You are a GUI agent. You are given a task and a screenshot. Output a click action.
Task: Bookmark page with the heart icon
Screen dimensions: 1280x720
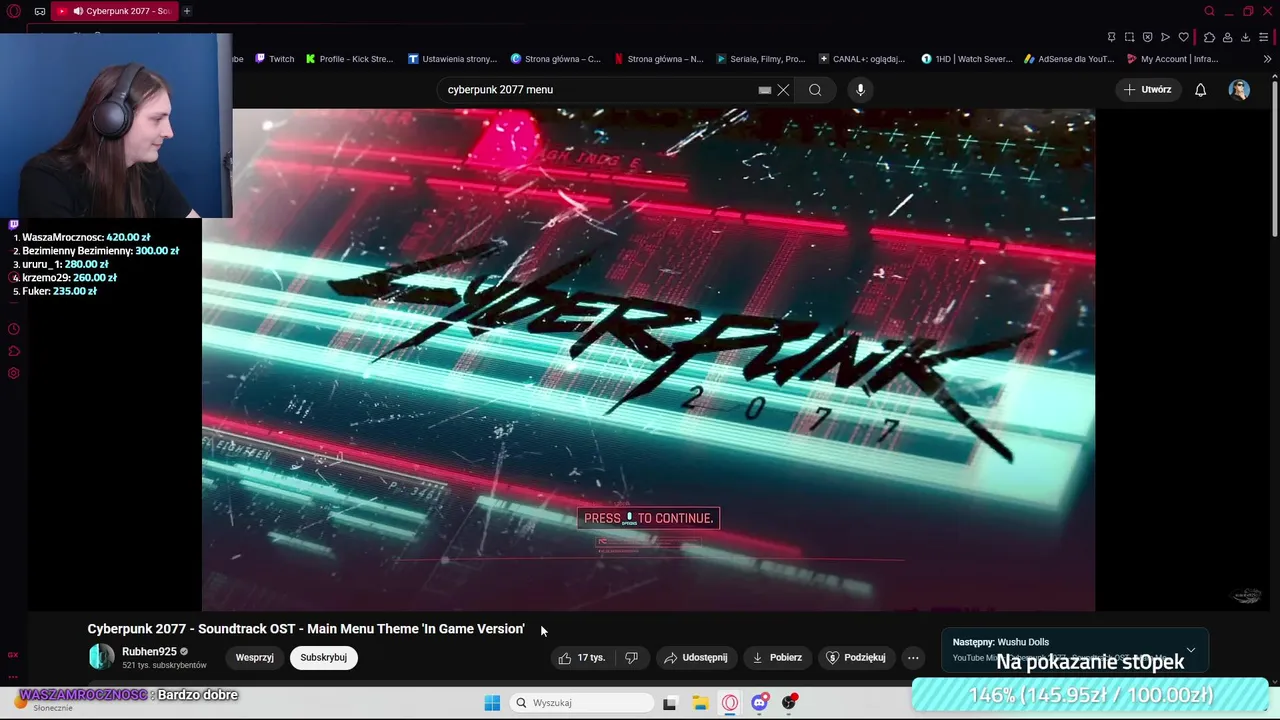click(x=1183, y=37)
